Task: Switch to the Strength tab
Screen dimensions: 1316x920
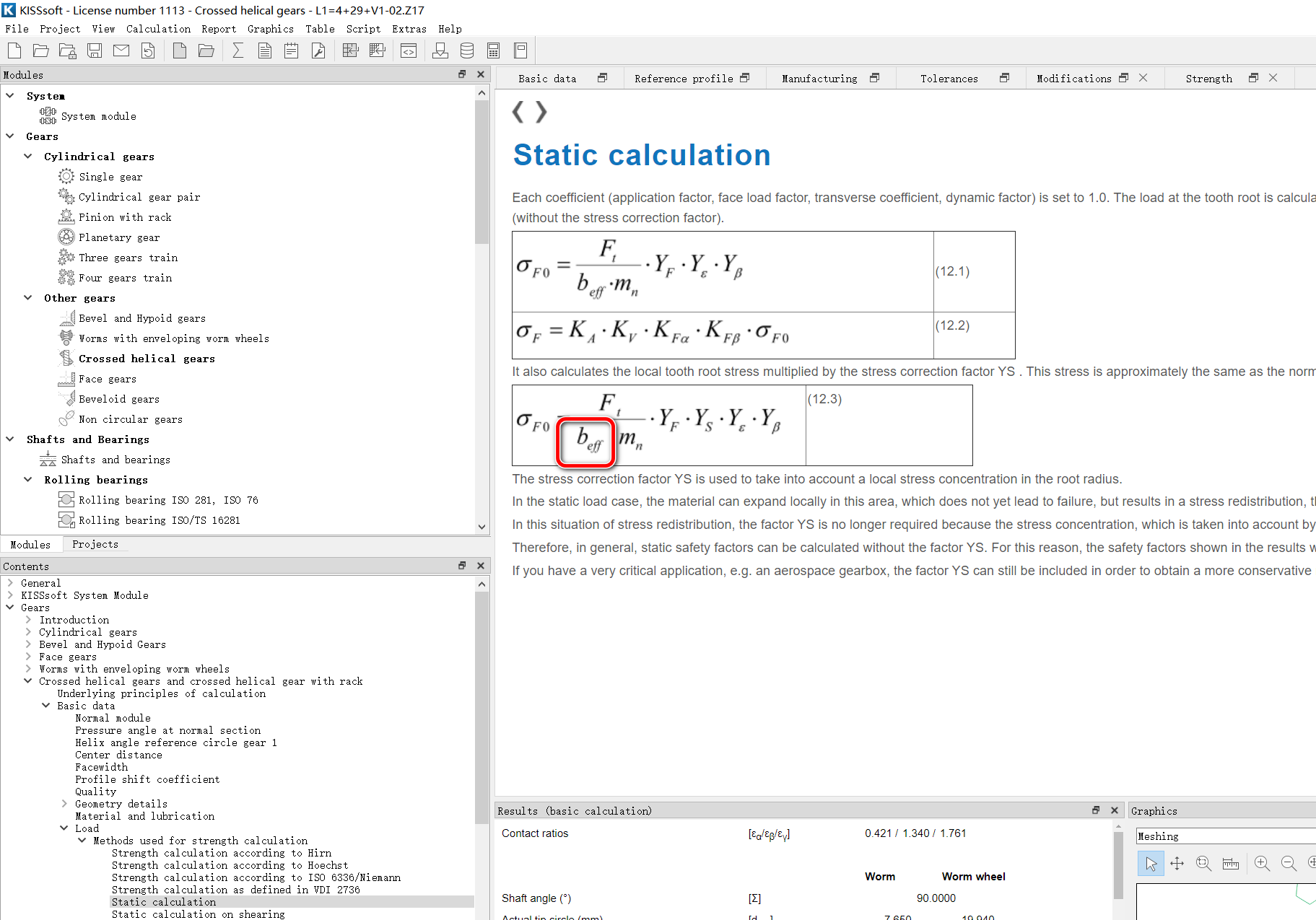Action: point(1208,79)
